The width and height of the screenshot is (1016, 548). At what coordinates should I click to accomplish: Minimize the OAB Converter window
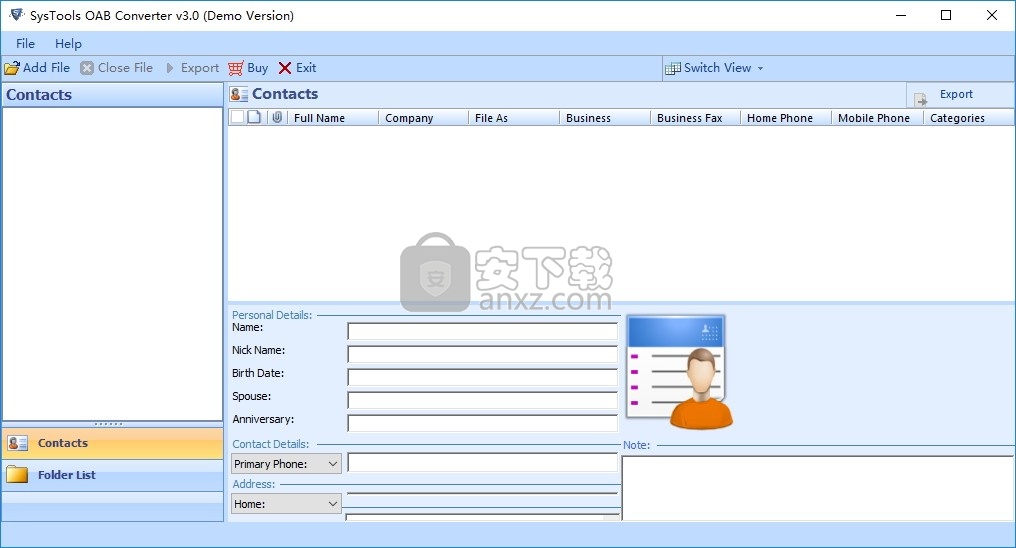901,15
